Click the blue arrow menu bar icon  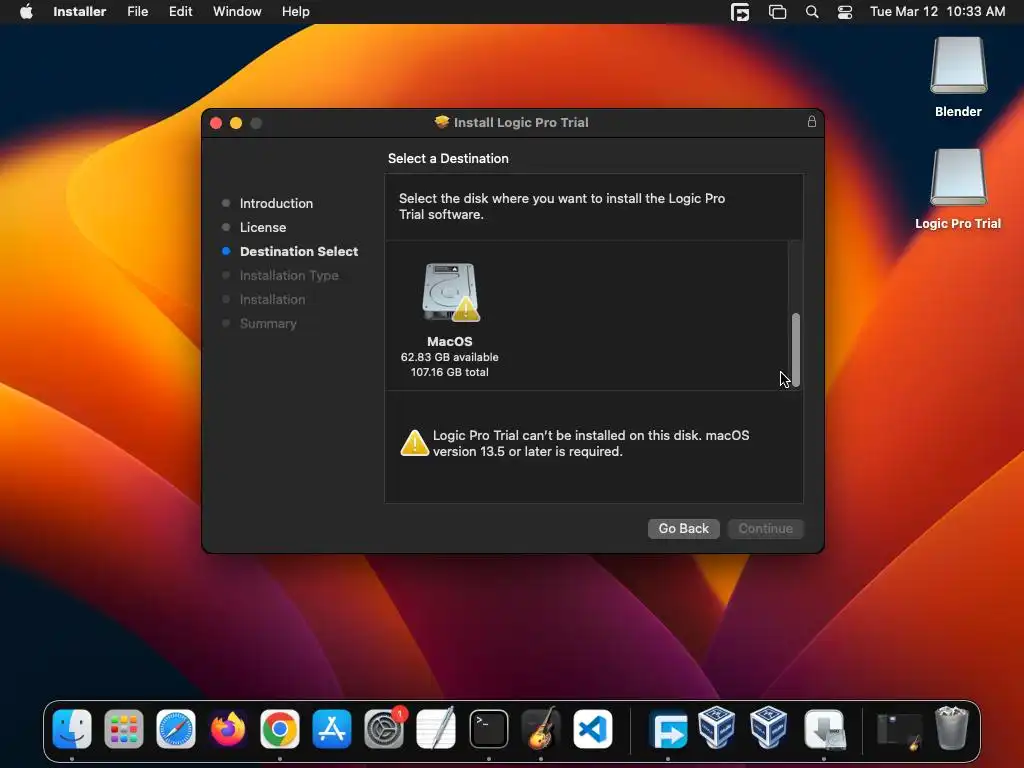click(740, 12)
